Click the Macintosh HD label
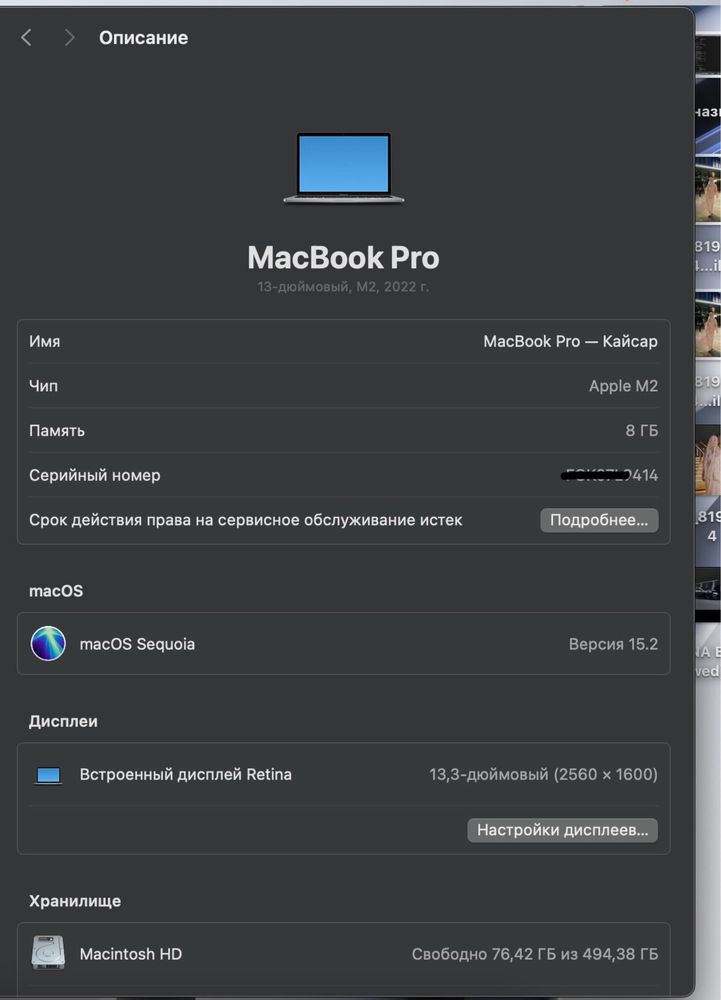The image size is (721, 1000). tap(131, 953)
